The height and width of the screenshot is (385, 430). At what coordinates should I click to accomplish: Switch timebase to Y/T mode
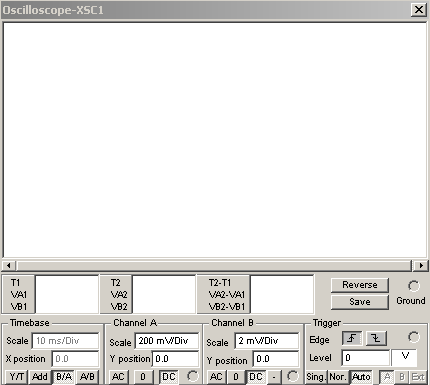[x=16, y=377]
